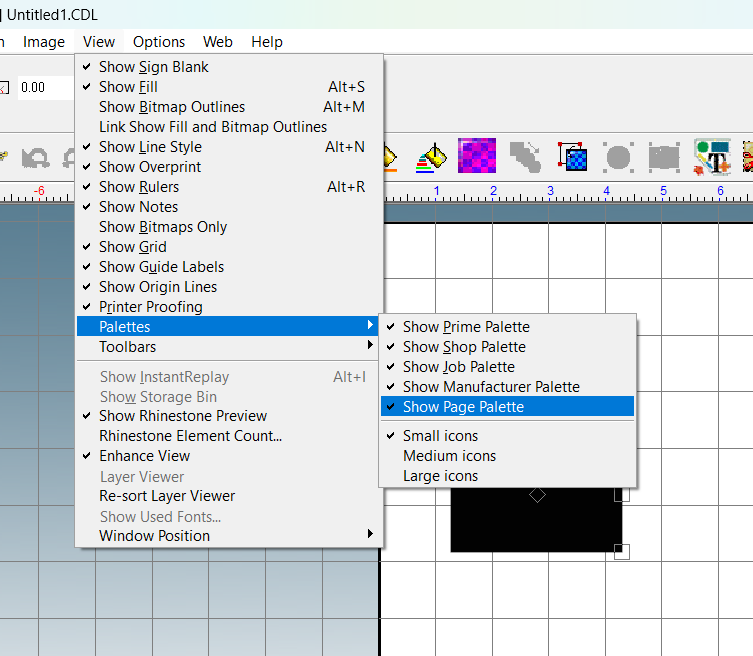Click the grayed undo arrow icon
Viewport: 753px width, 656px height.
click(x=36, y=158)
